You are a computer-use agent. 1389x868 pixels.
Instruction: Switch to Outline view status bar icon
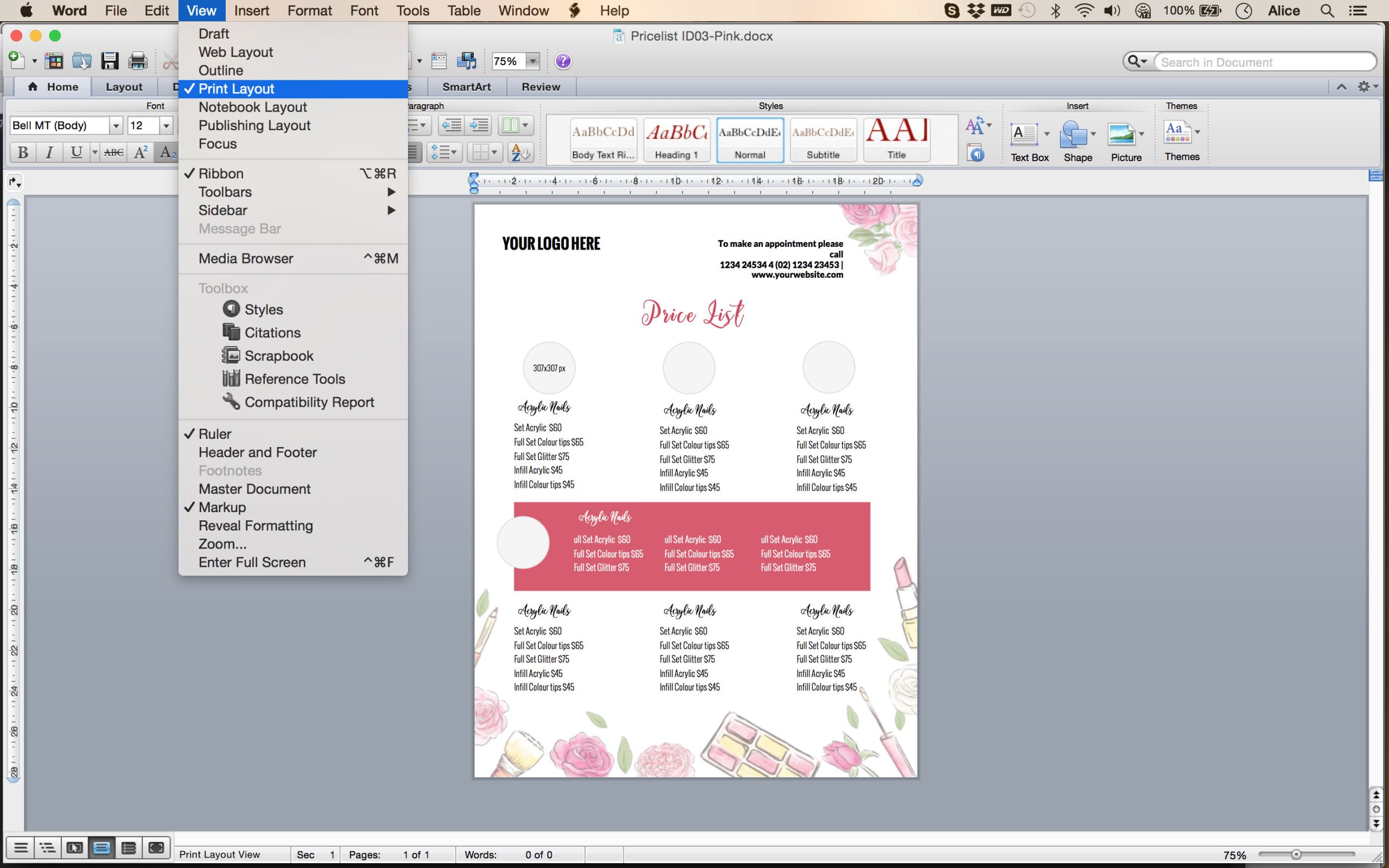[x=48, y=847]
